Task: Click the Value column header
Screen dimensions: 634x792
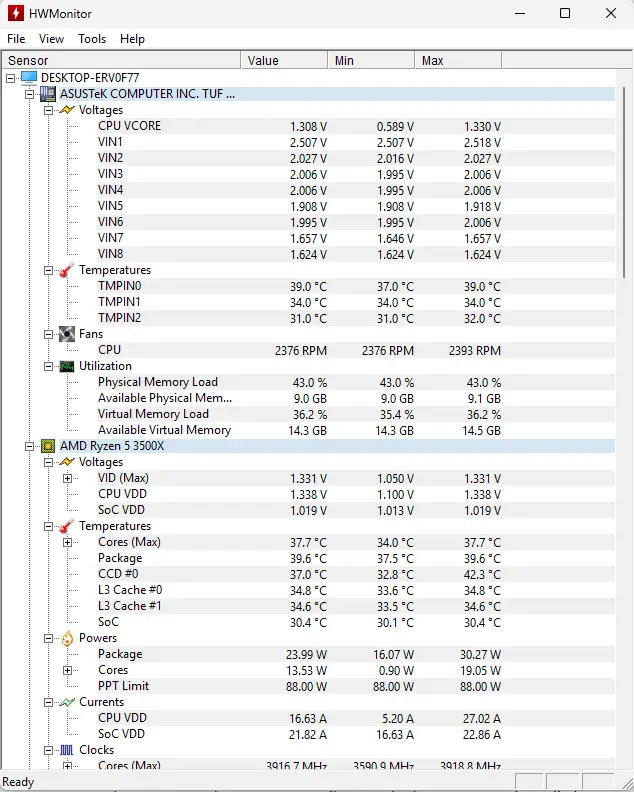Action: pyautogui.click(x=284, y=61)
